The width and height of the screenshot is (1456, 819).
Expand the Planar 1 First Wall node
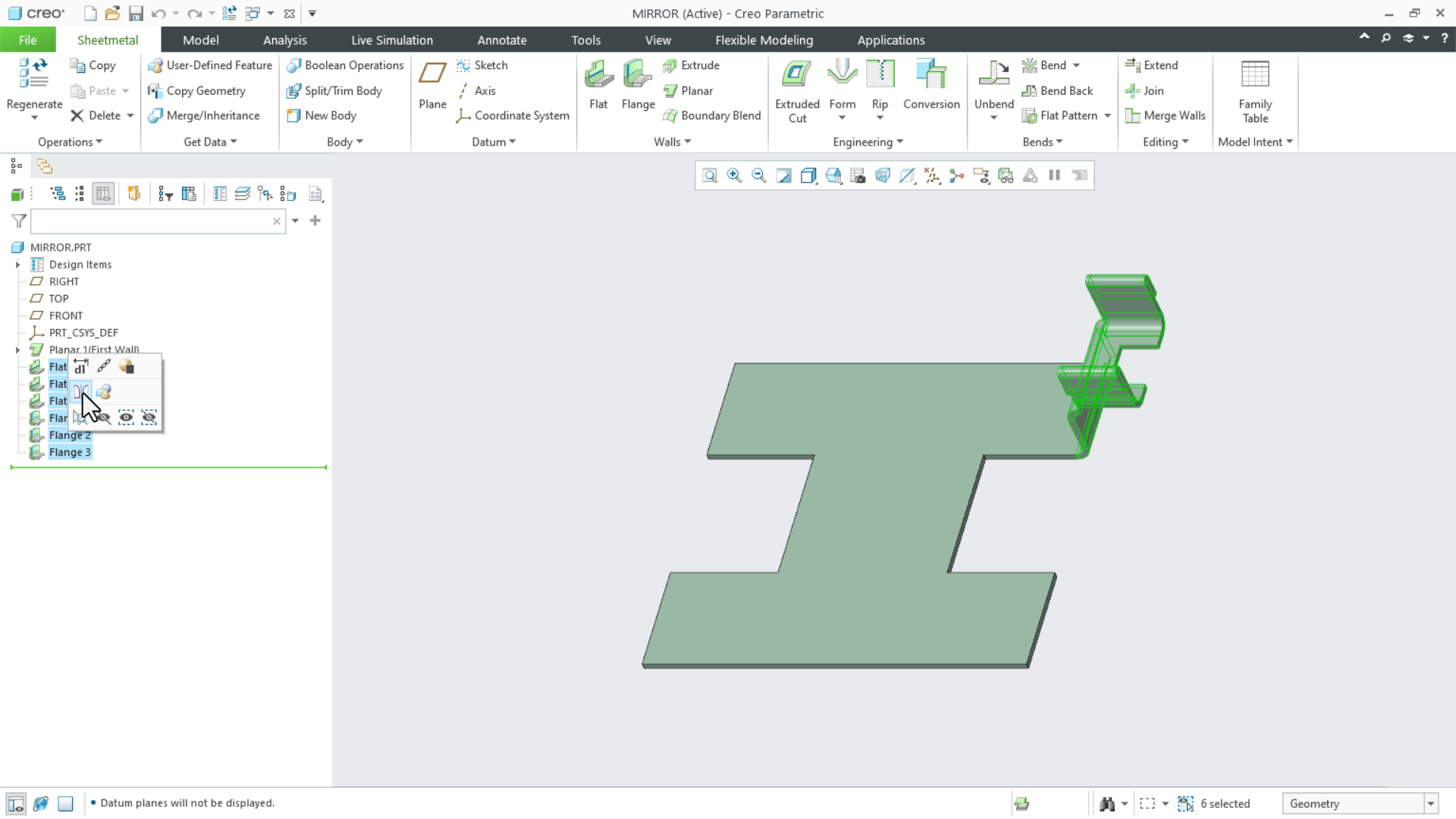[x=17, y=350]
